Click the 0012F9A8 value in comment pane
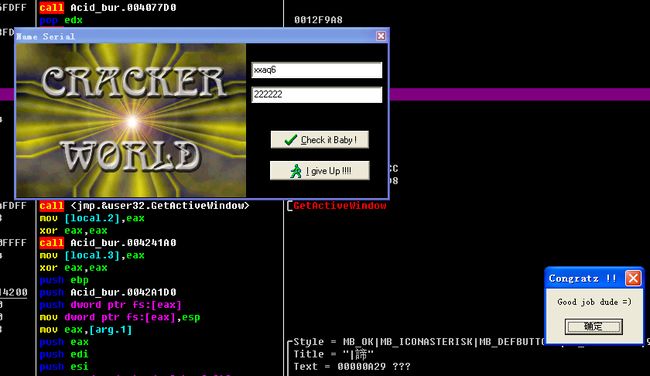Image resolution: width=650 pixels, height=376 pixels. [x=318, y=20]
